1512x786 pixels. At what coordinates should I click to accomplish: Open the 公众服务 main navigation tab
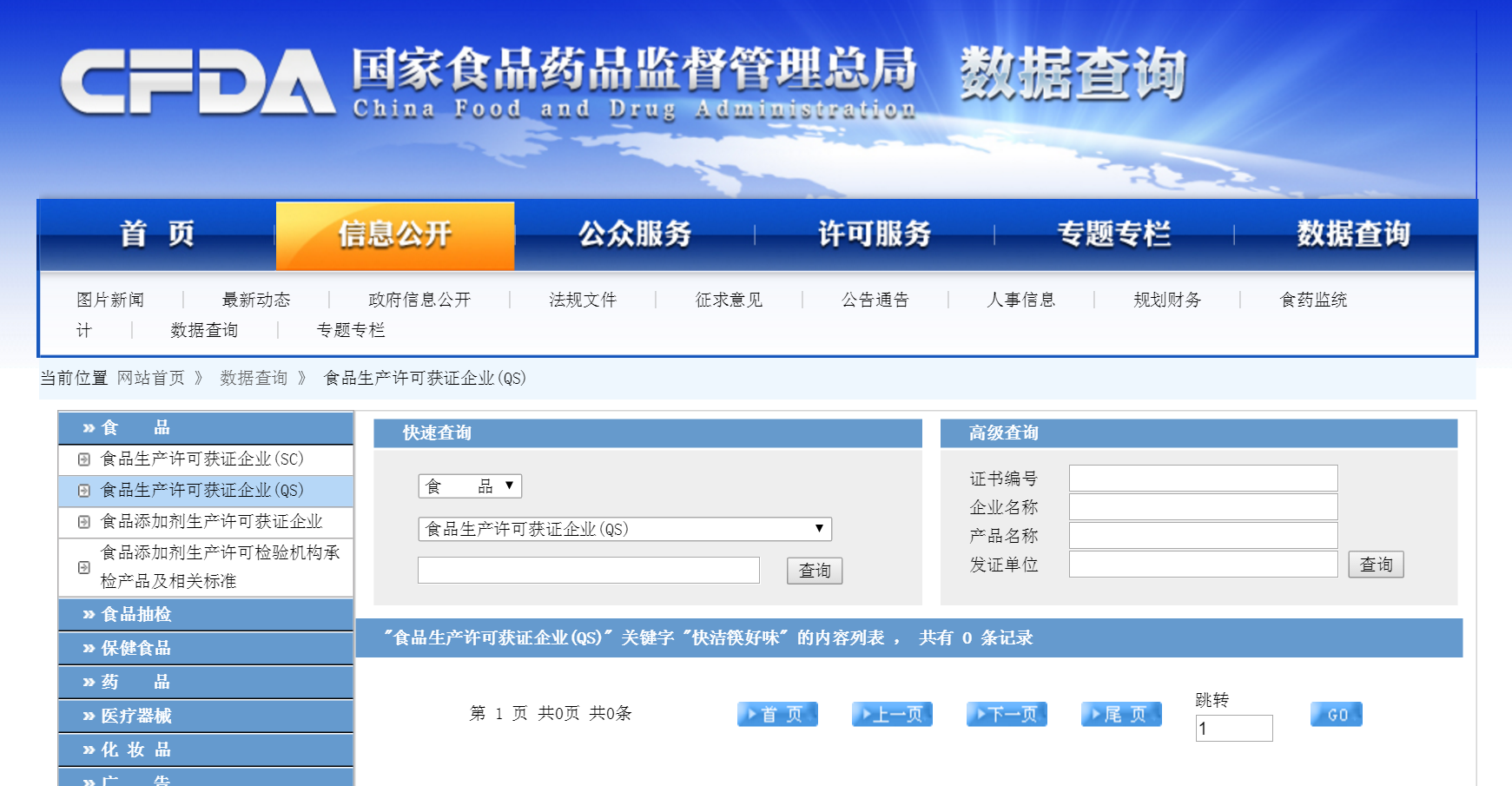(635, 234)
